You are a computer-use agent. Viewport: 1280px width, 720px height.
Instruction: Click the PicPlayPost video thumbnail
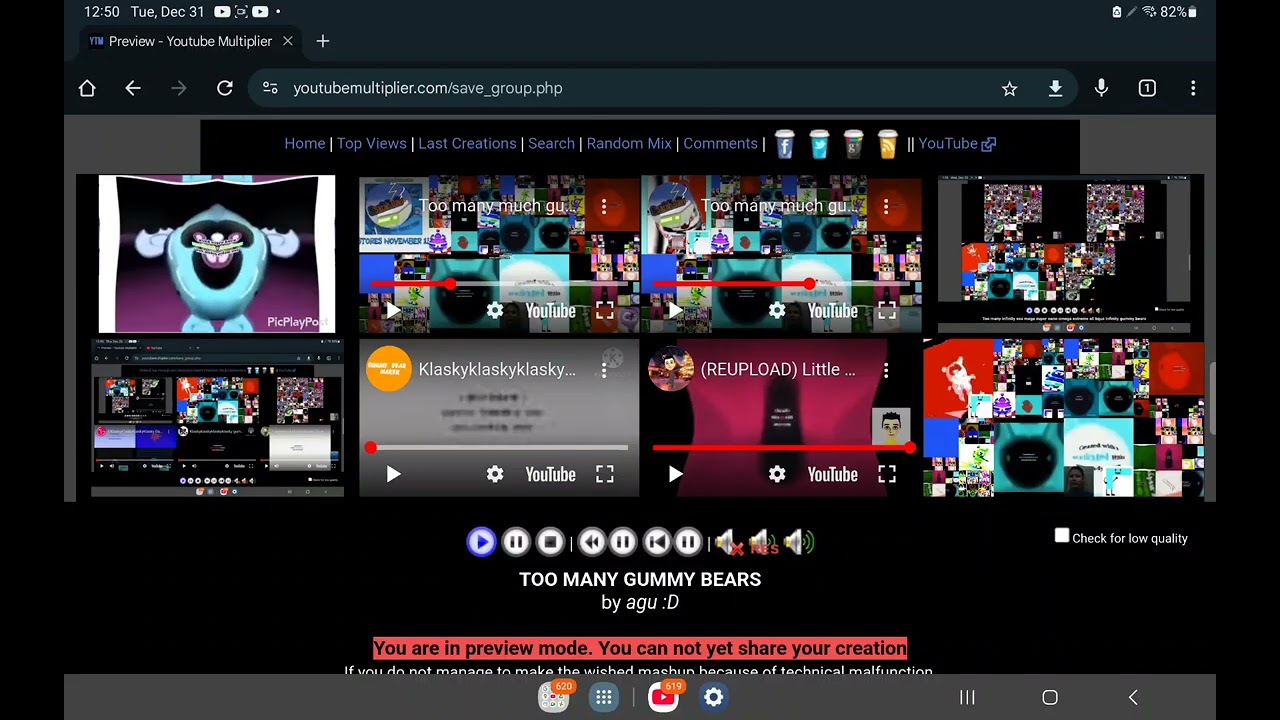point(217,254)
